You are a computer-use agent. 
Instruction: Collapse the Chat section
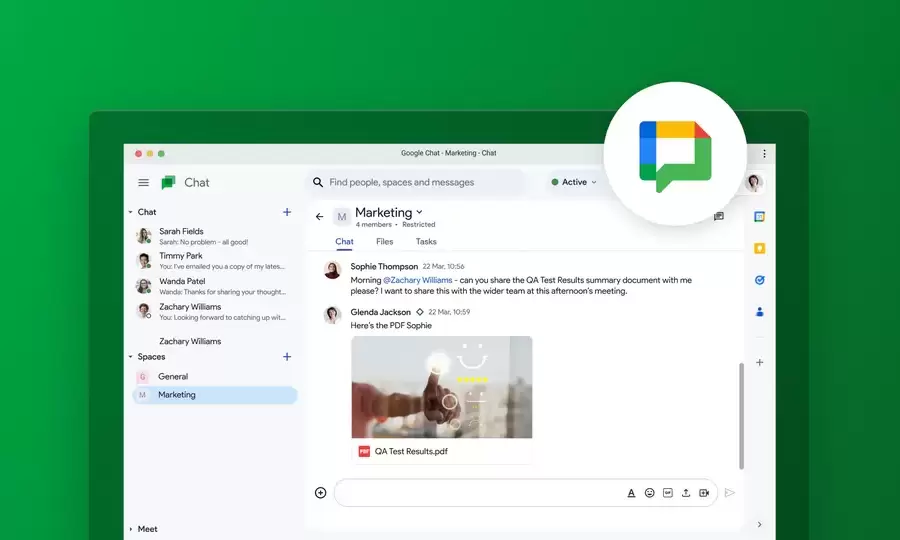(130, 212)
